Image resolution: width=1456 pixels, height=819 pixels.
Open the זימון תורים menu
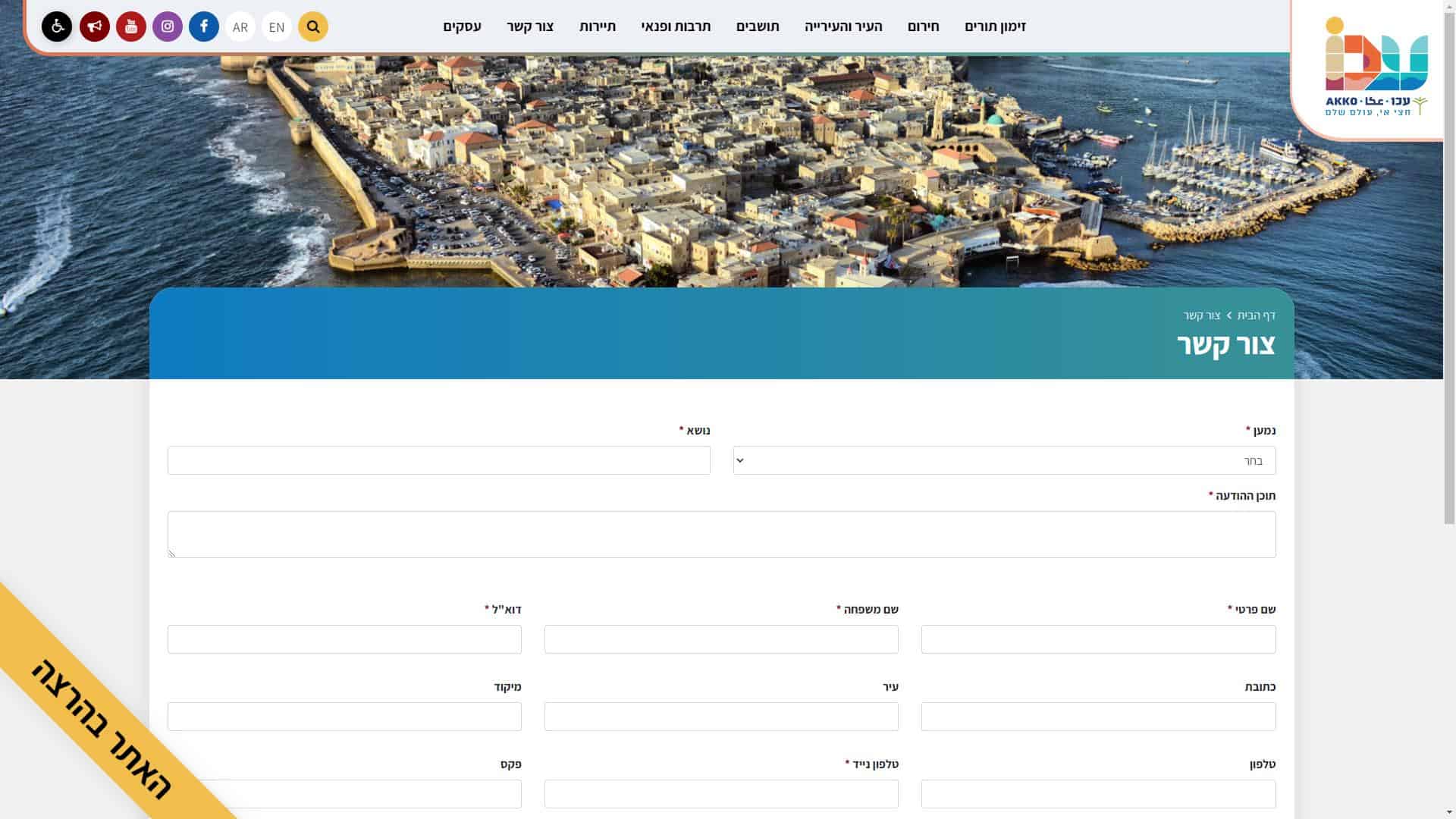(x=995, y=27)
